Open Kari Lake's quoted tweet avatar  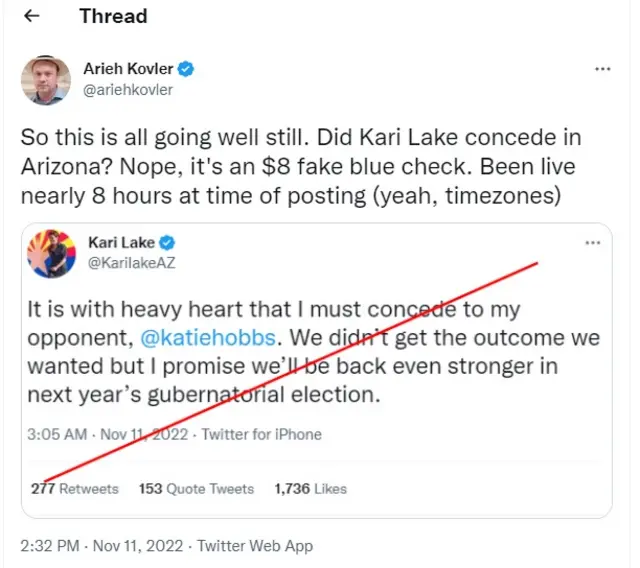(48, 254)
